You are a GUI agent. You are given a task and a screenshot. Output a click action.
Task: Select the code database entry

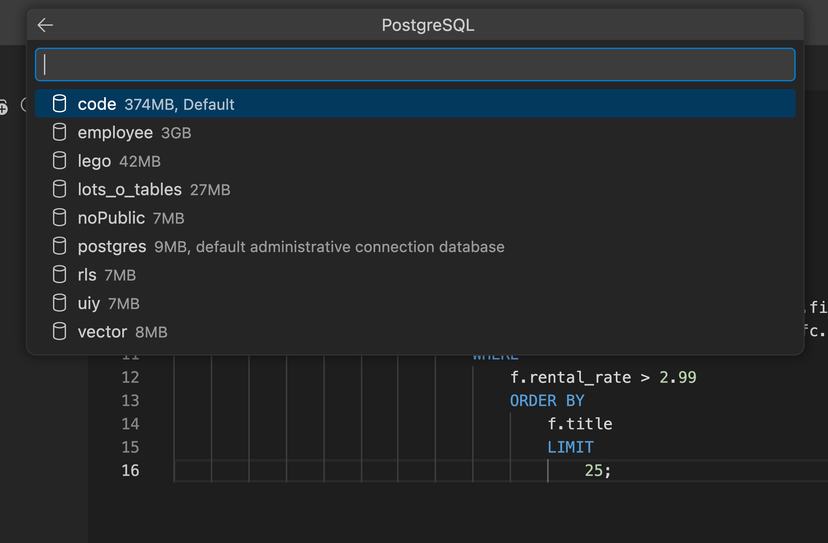(x=415, y=104)
